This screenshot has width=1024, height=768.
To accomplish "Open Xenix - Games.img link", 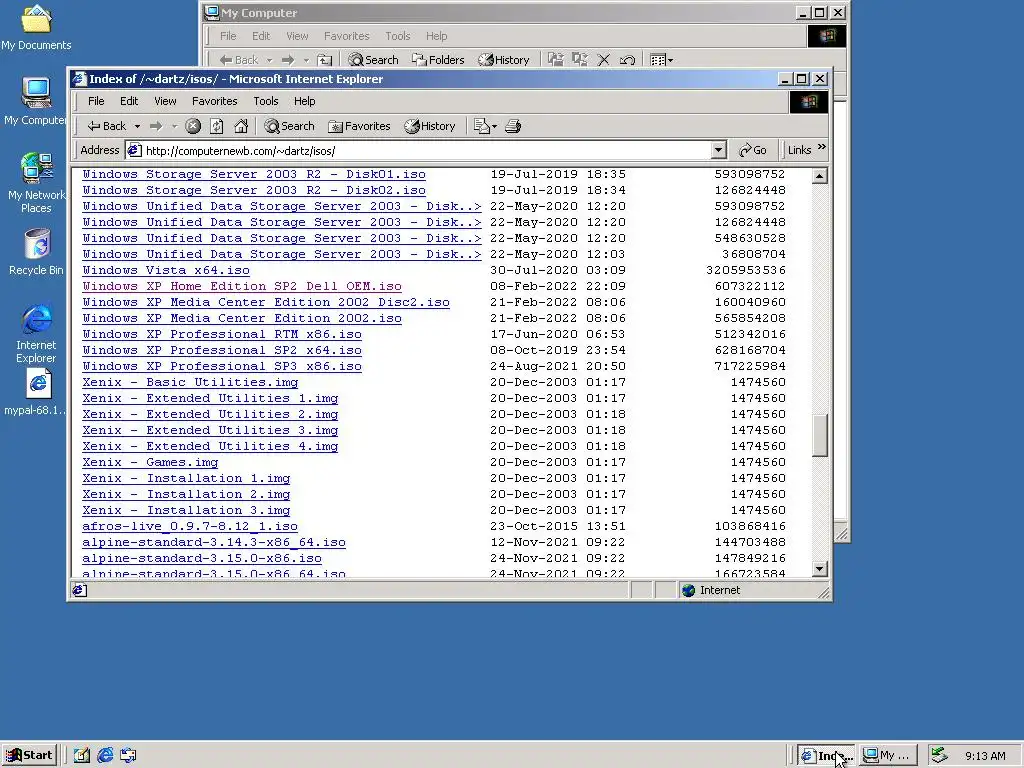I will pyautogui.click(x=150, y=462).
